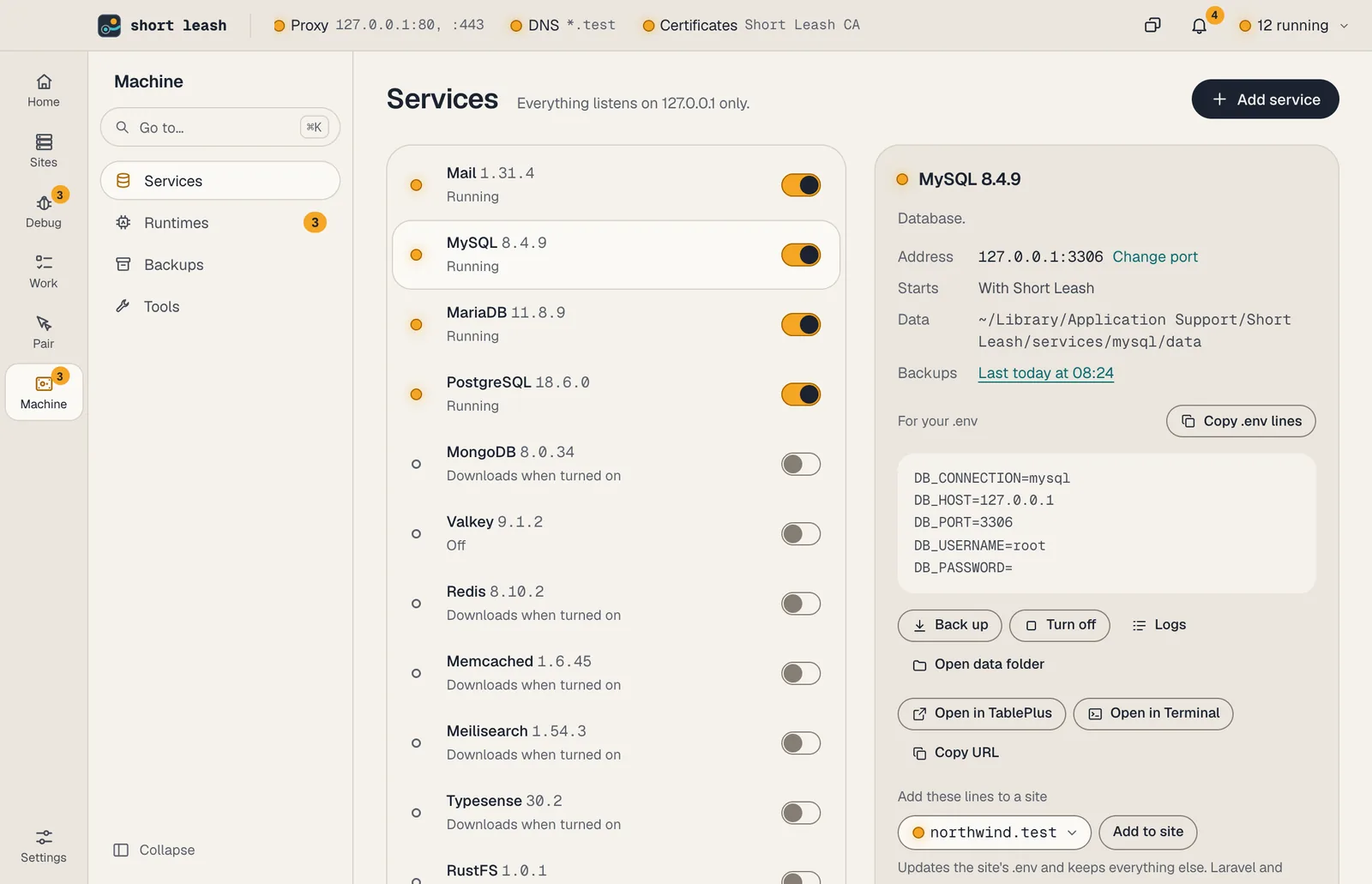The height and width of the screenshot is (884, 1372).
Task: Focus the Go to... search field
Action: 220,127
